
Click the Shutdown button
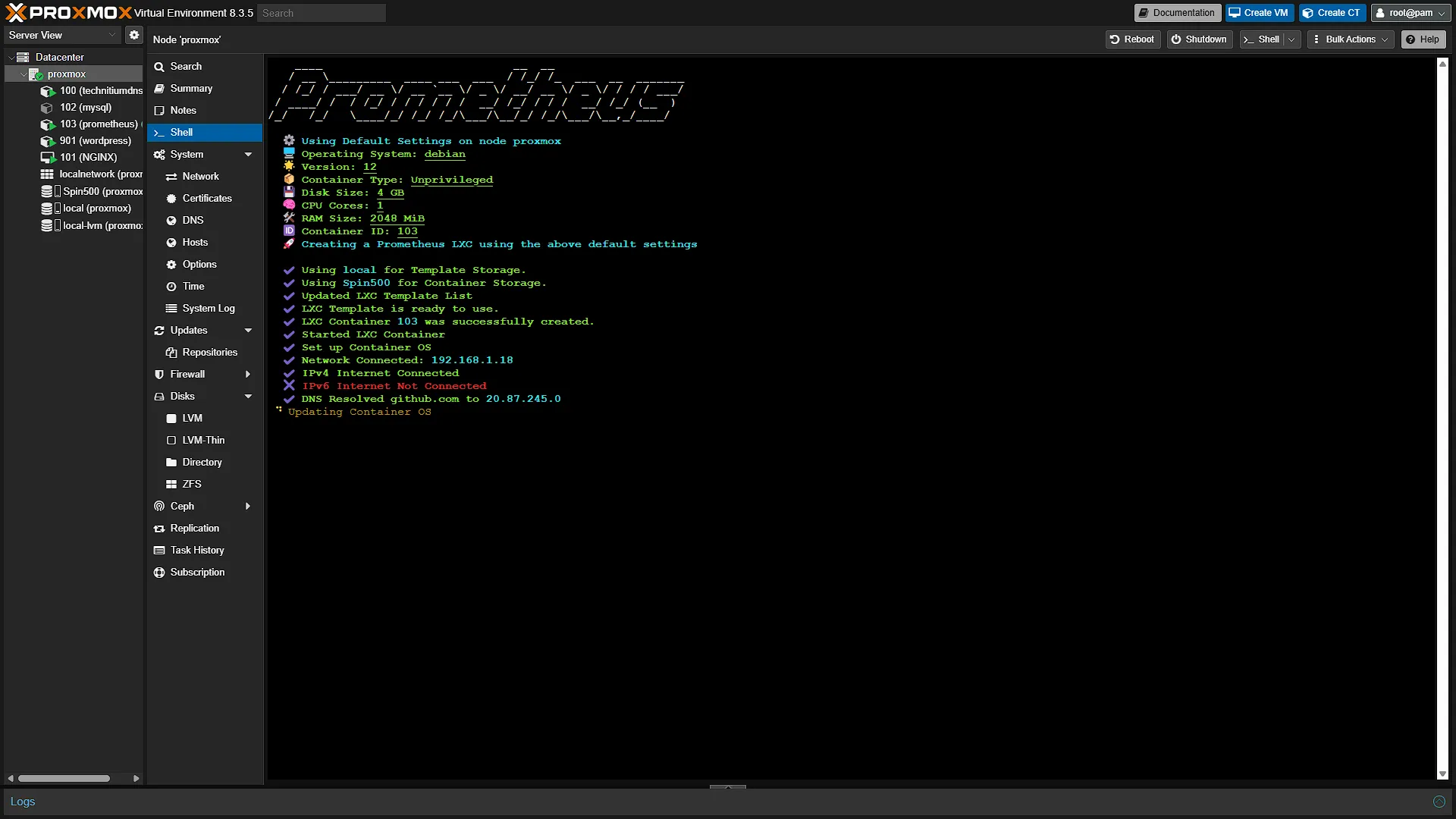point(1199,39)
